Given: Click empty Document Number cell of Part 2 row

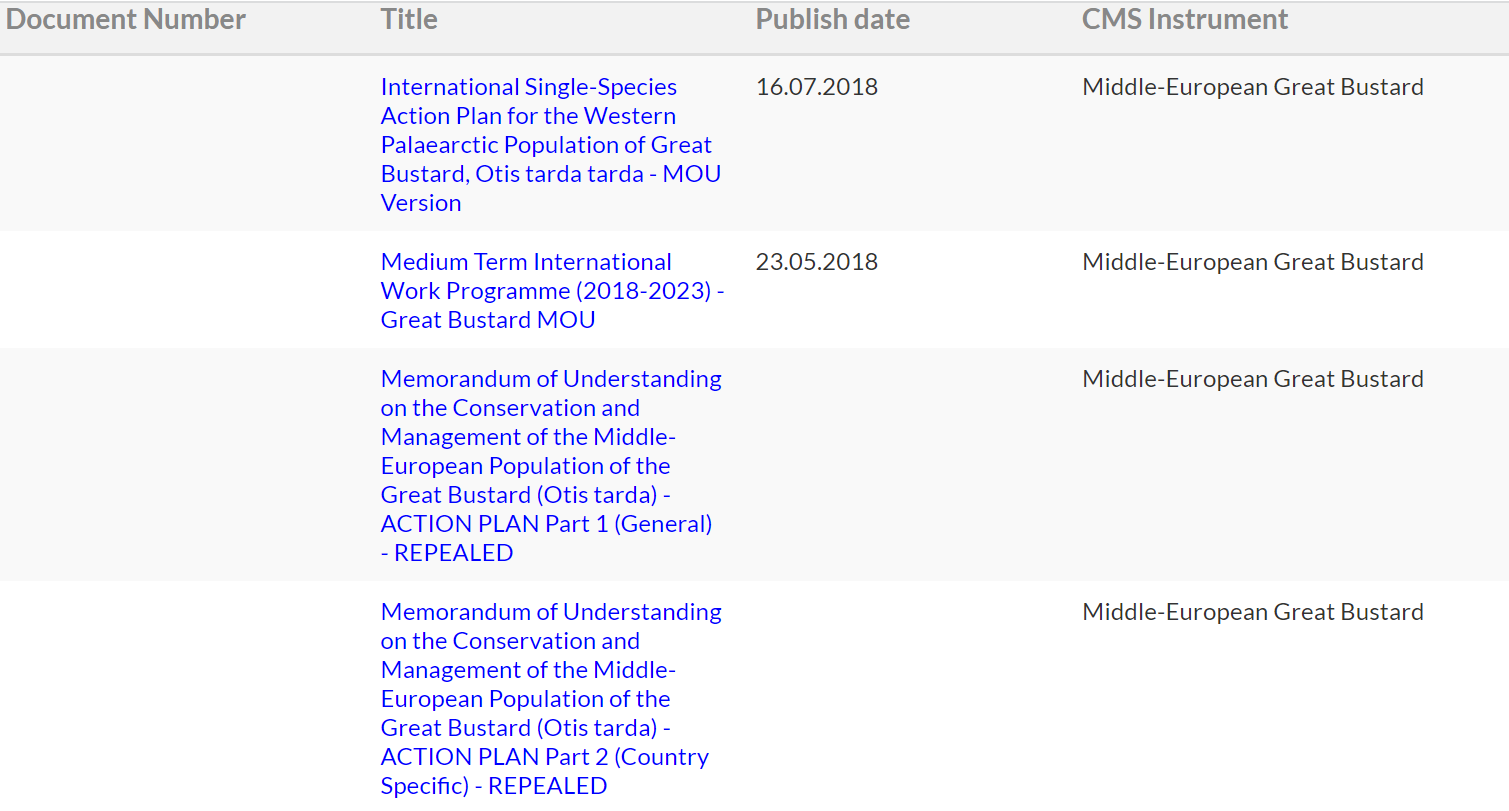Looking at the screenshot, I should 187,696.
